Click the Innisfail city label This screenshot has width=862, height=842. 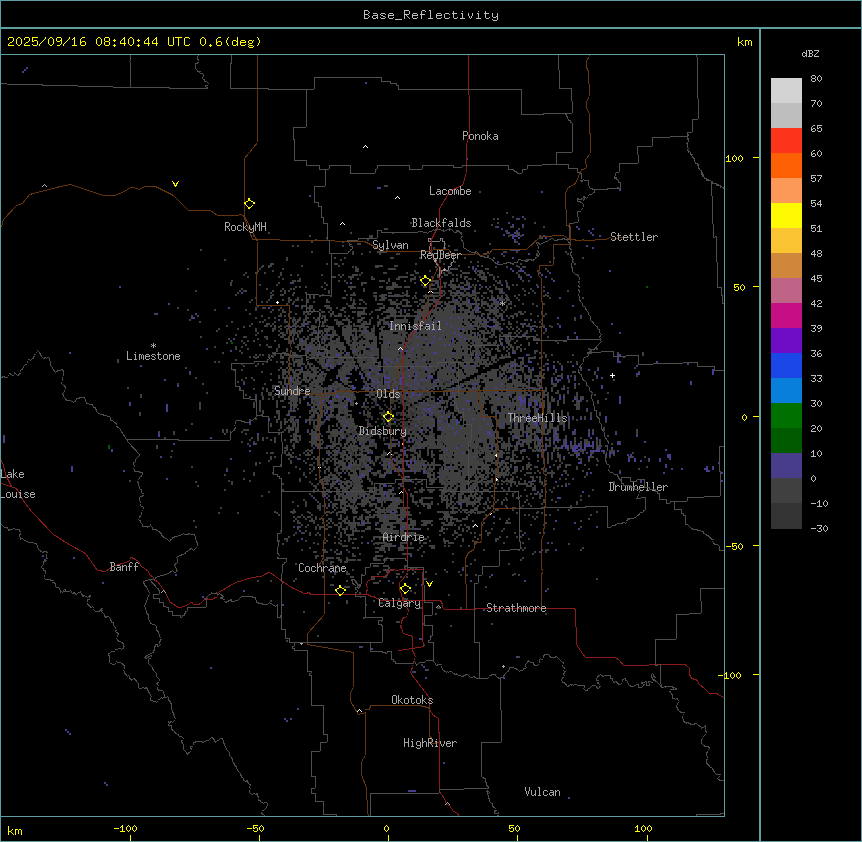pos(415,326)
